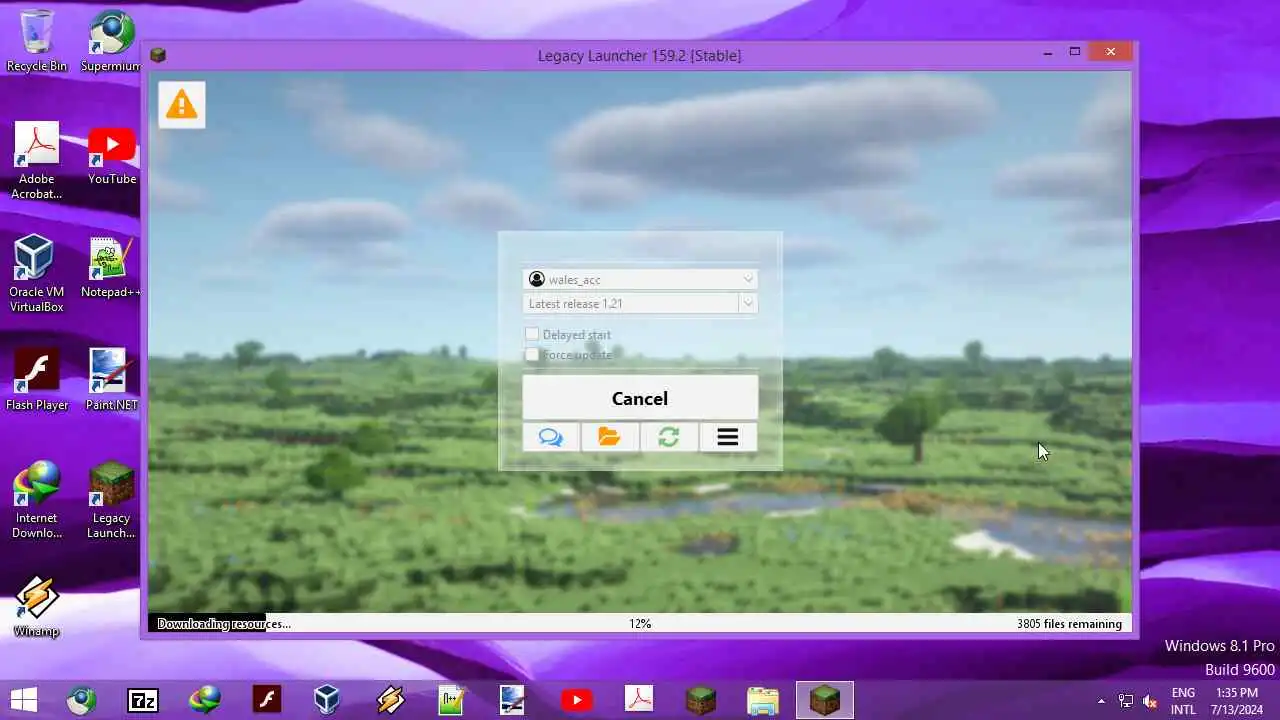Viewport: 1280px width, 720px height.
Task: Open pinned Minecraft block taskbar icon
Action: coord(700,700)
